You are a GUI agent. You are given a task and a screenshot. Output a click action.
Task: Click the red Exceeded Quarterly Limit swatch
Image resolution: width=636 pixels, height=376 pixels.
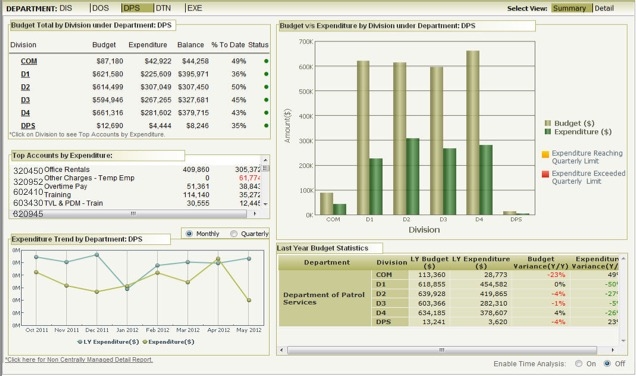point(546,174)
